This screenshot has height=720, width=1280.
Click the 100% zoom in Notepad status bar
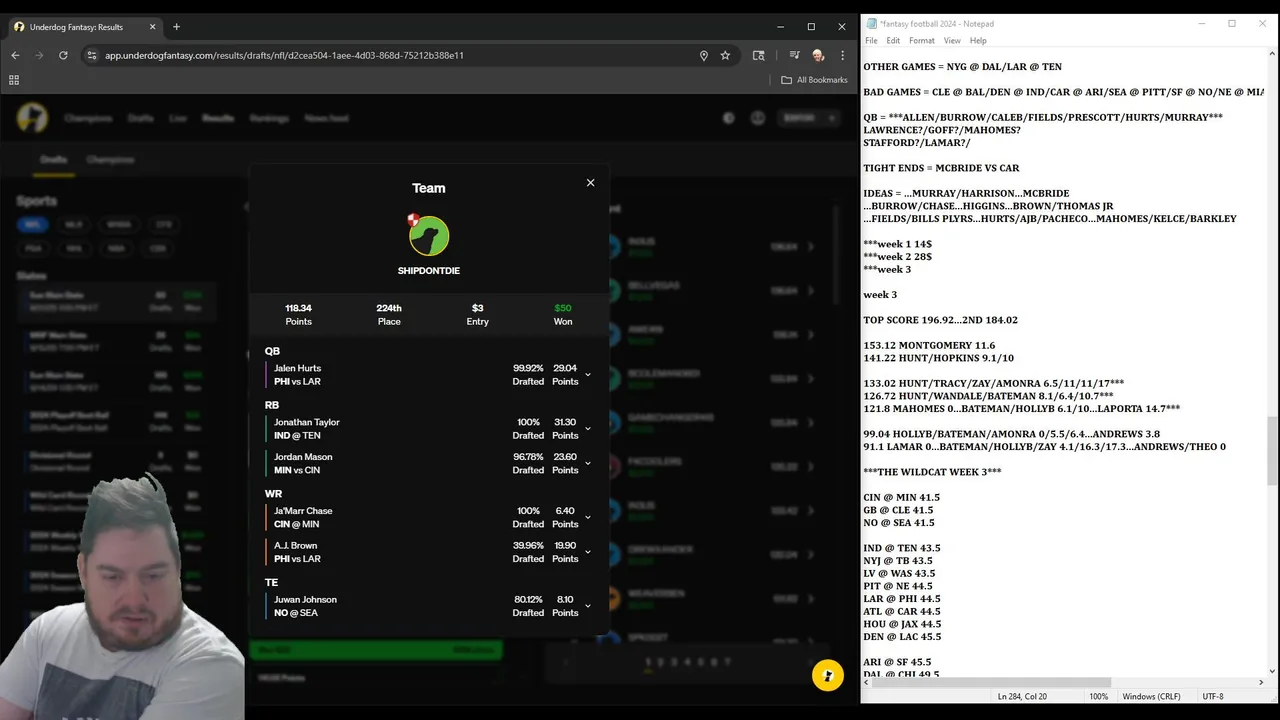coord(1098,696)
